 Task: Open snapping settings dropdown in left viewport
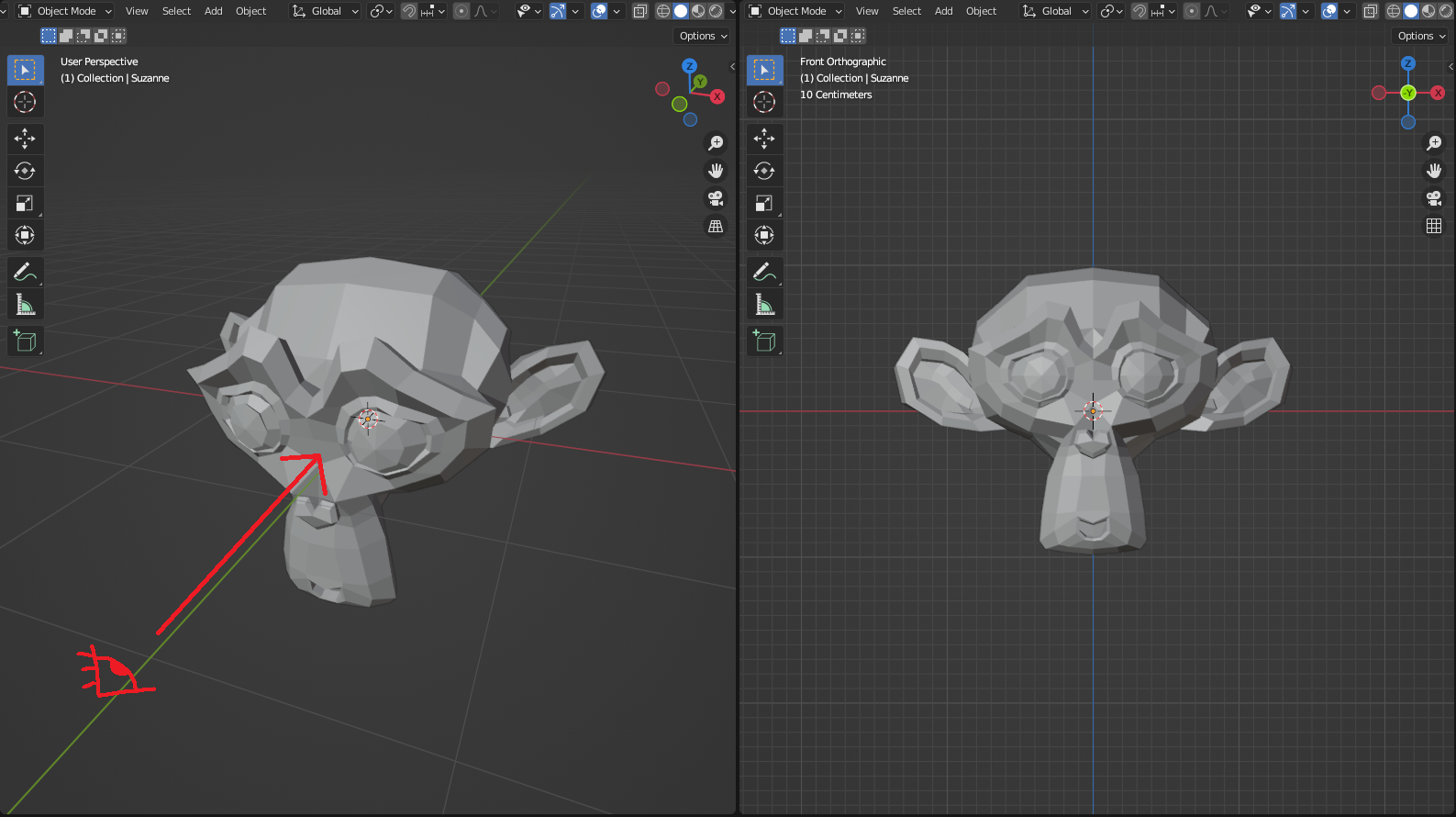click(433, 11)
